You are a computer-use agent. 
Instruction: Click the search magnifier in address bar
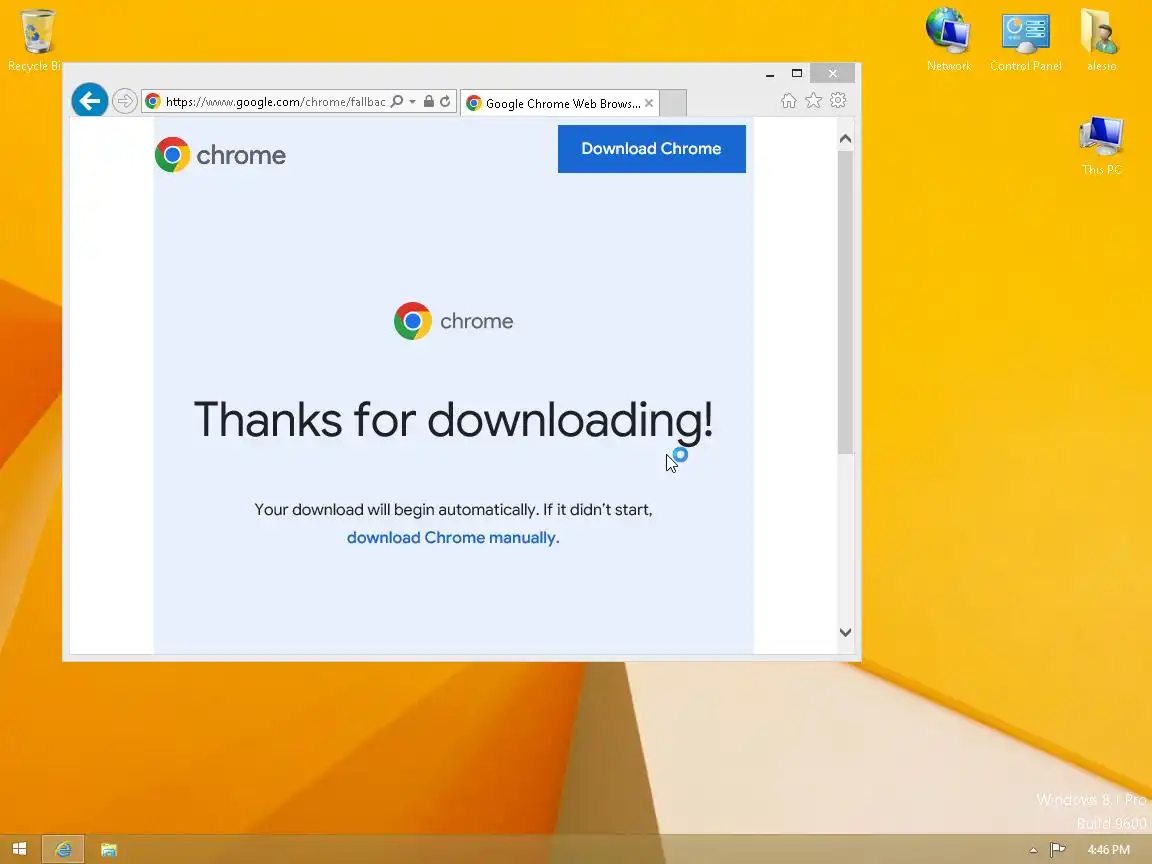tap(397, 101)
